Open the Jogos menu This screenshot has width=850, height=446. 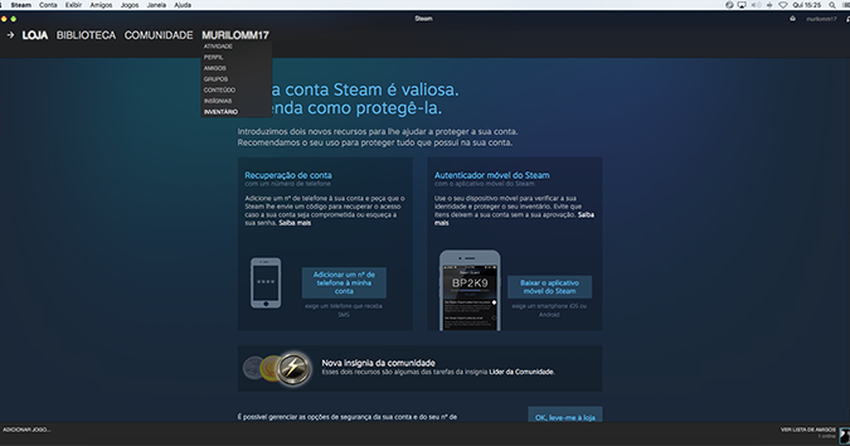tap(130, 5)
